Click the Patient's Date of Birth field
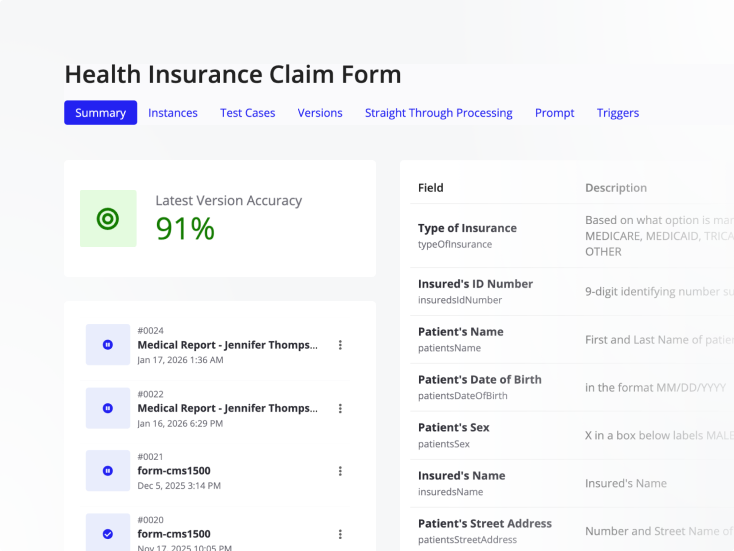The height and width of the screenshot is (551, 734). click(479, 380)
